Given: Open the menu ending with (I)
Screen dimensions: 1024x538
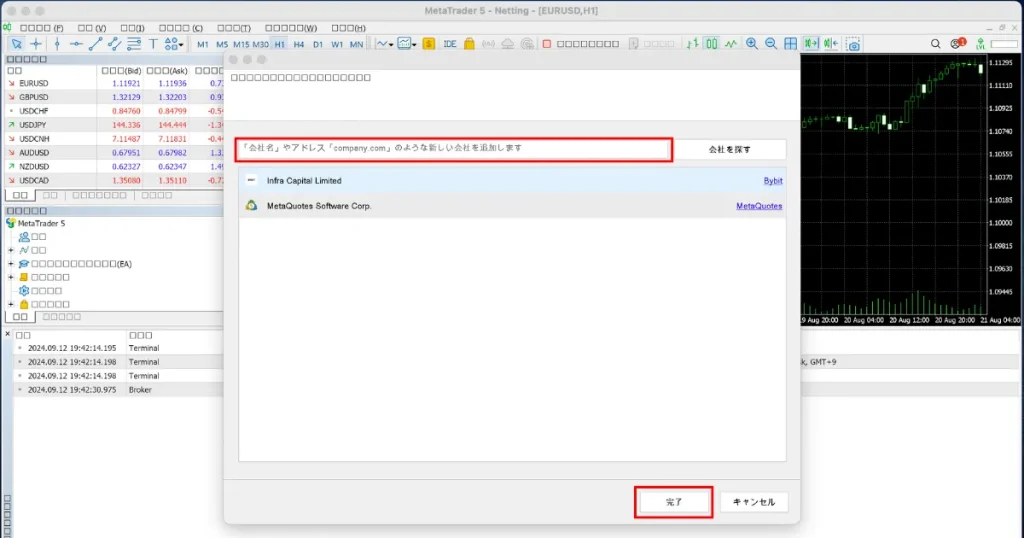Looking at the screenshot, I should coord(132,28).
